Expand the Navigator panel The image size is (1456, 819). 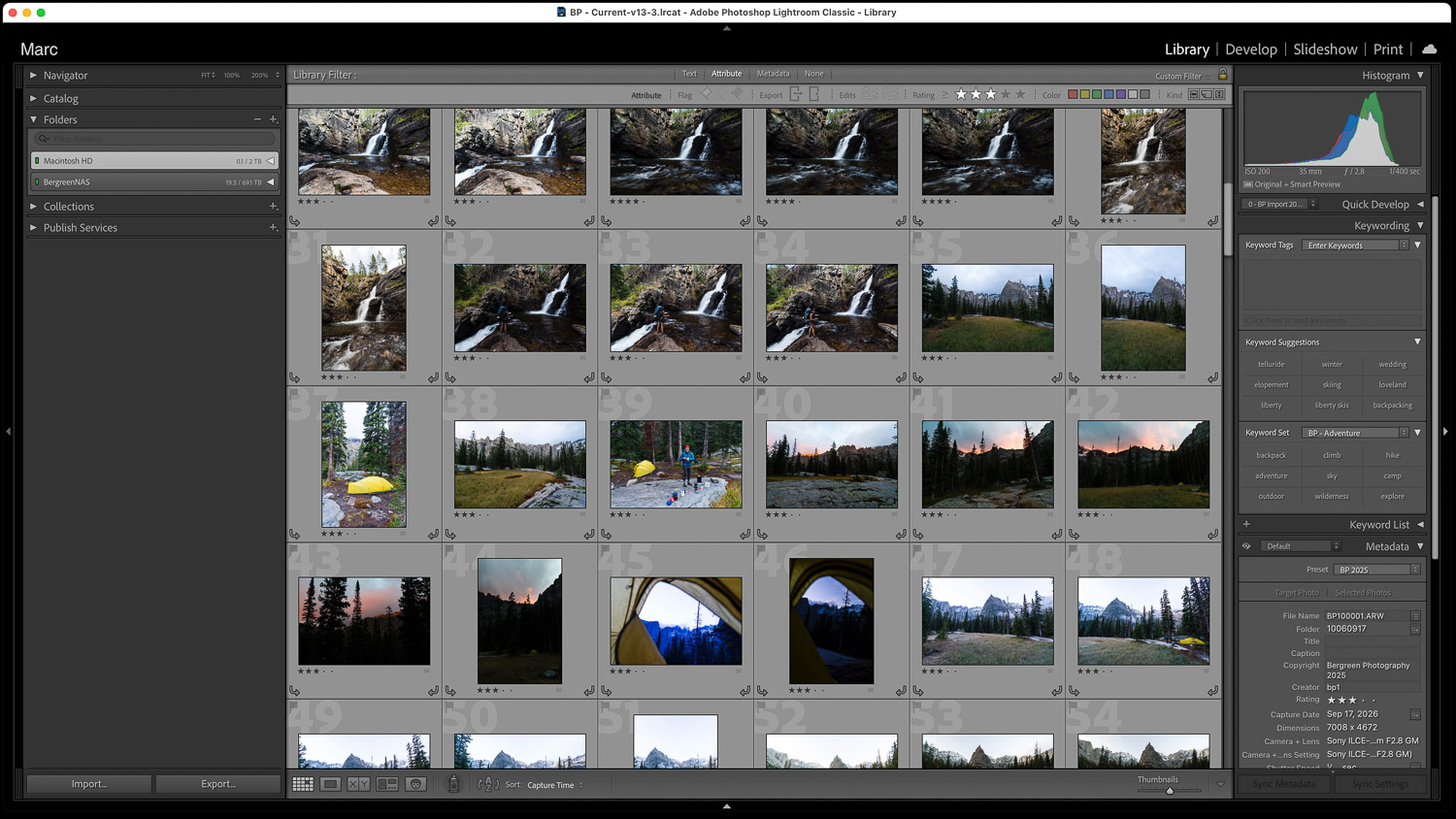click(33, 75)
